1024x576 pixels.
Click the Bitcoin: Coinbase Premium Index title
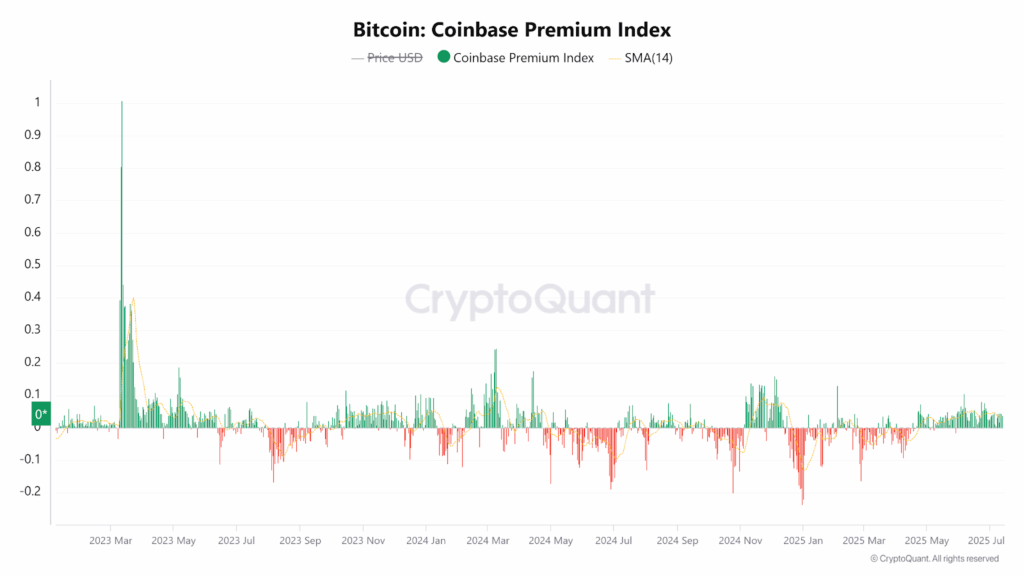[x=512, y=30]
